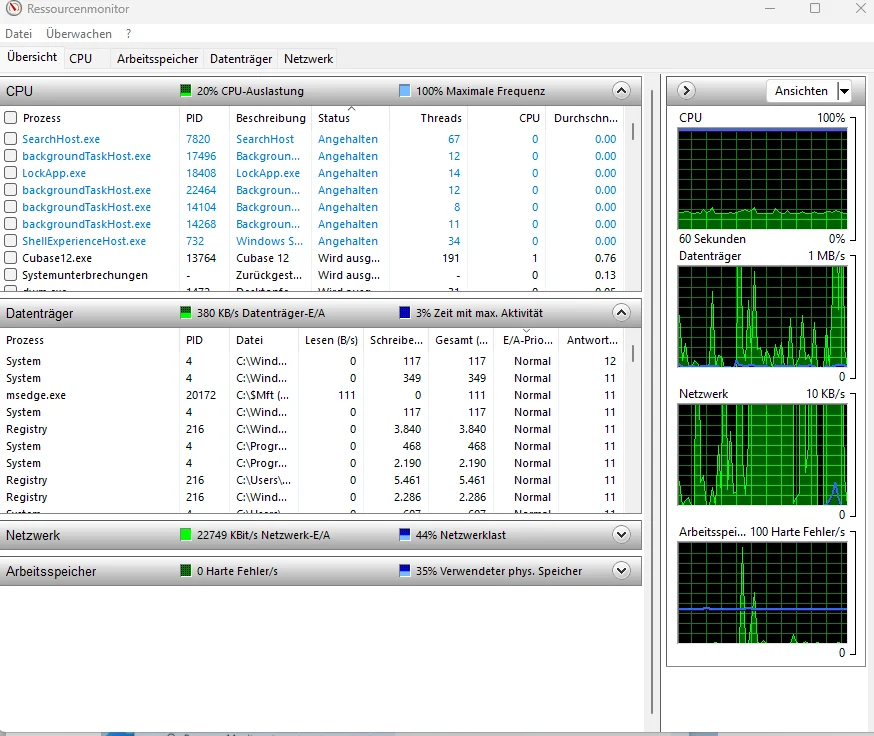Check the ShellExperienceHost.exe checkbox
Screen dimensions: 874x736
tap(10, 241)
